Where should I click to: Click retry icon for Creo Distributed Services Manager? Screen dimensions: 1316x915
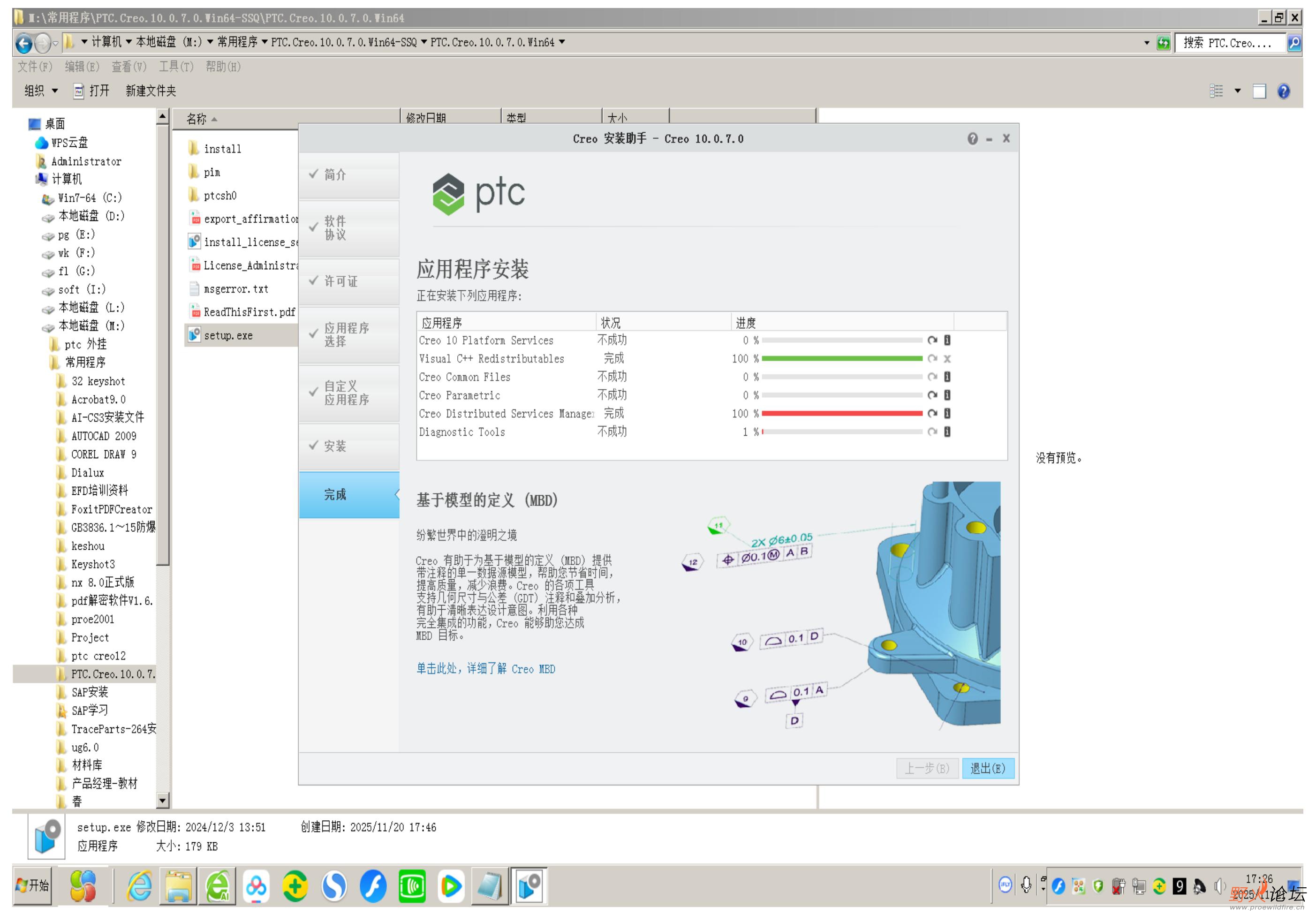tap(932, 413)
